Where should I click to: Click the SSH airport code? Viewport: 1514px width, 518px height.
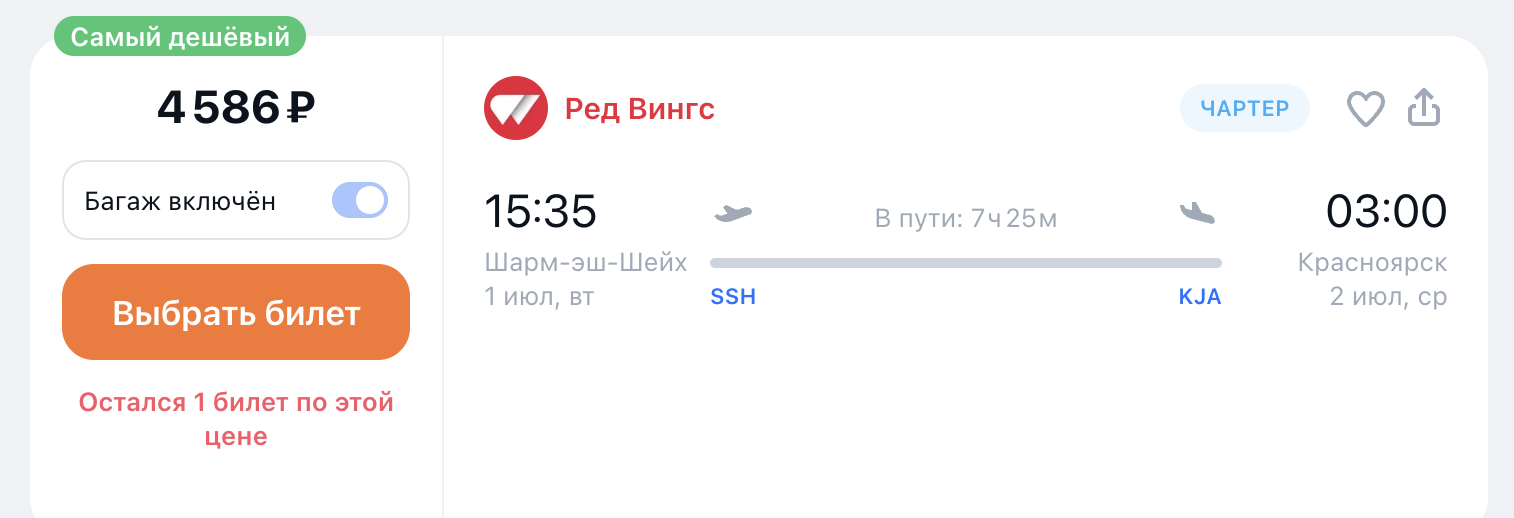(x=733, y=297)
